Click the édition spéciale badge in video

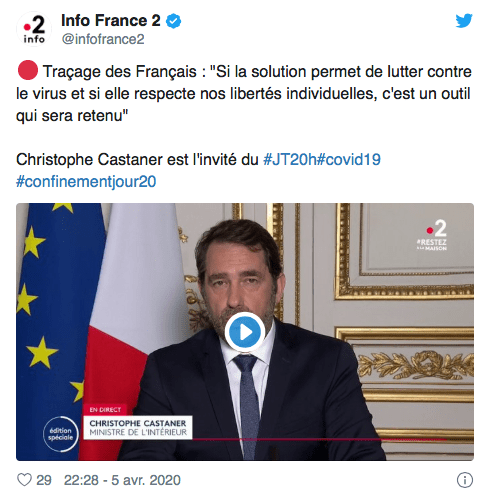(x=61, y=434)
